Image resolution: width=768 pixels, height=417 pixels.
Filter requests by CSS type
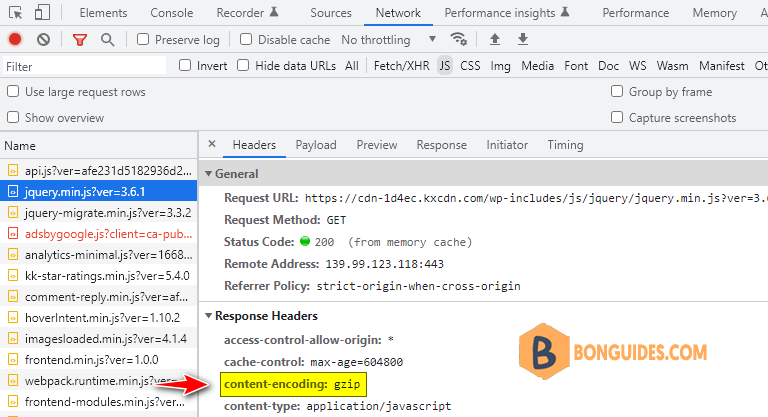(470, 66)
